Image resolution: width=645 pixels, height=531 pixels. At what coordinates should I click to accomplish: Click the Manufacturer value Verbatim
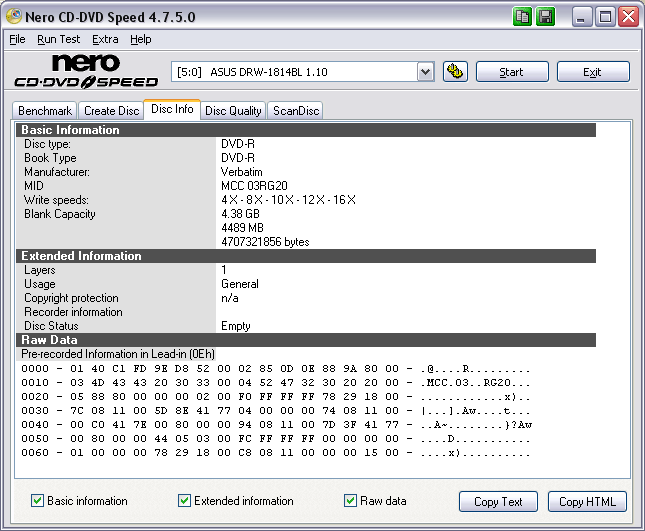pyautogui.click(x=241, y=172)
